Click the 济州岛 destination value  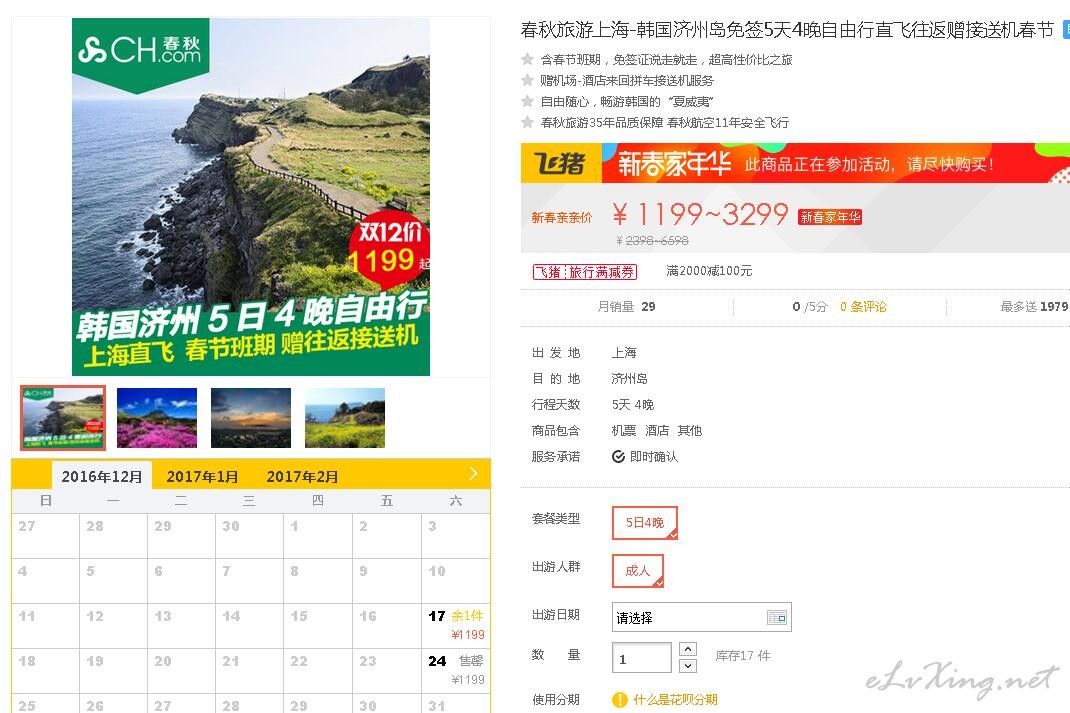(x=629, y=379)
